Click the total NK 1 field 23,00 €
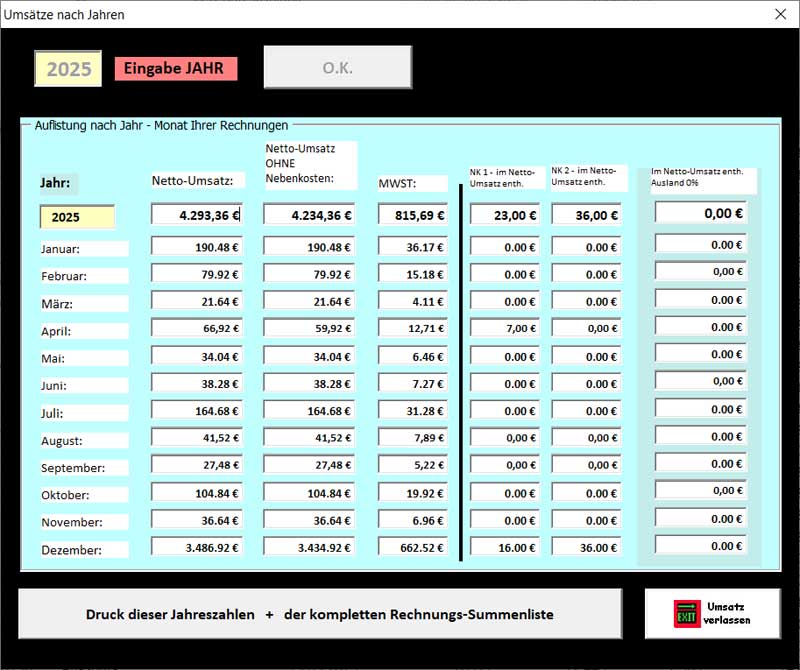This screenshot has height=670, width=800. point(505,214)
